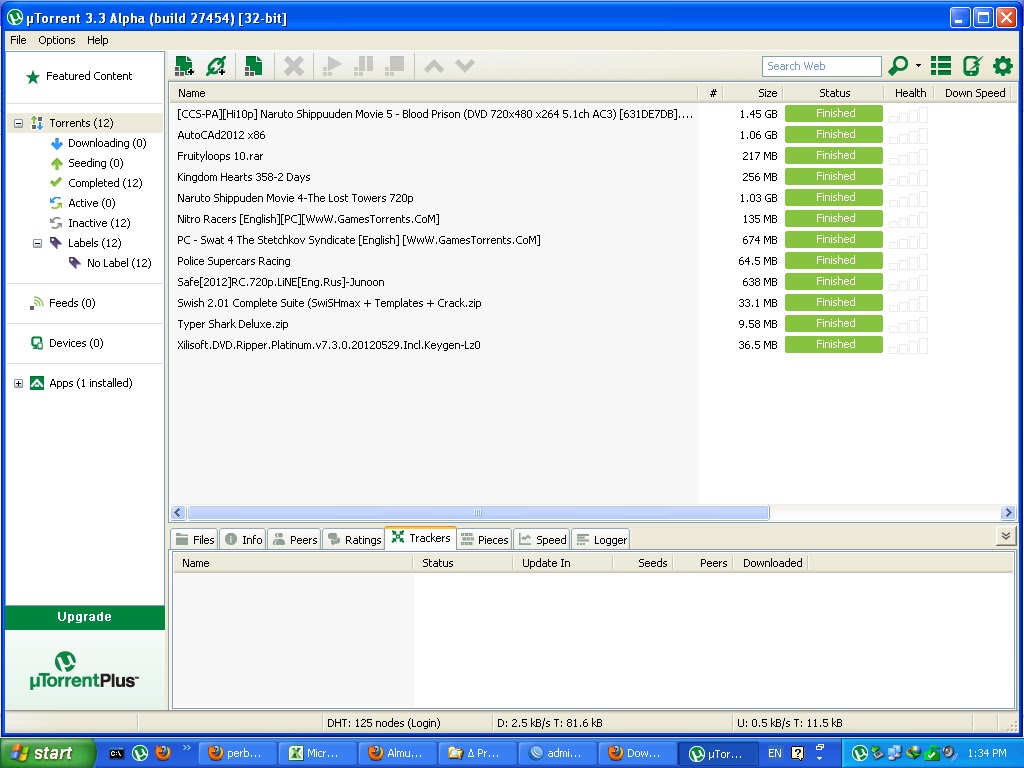
Task: Expand the Apps (1 installed) node
Action: [18, 383]
